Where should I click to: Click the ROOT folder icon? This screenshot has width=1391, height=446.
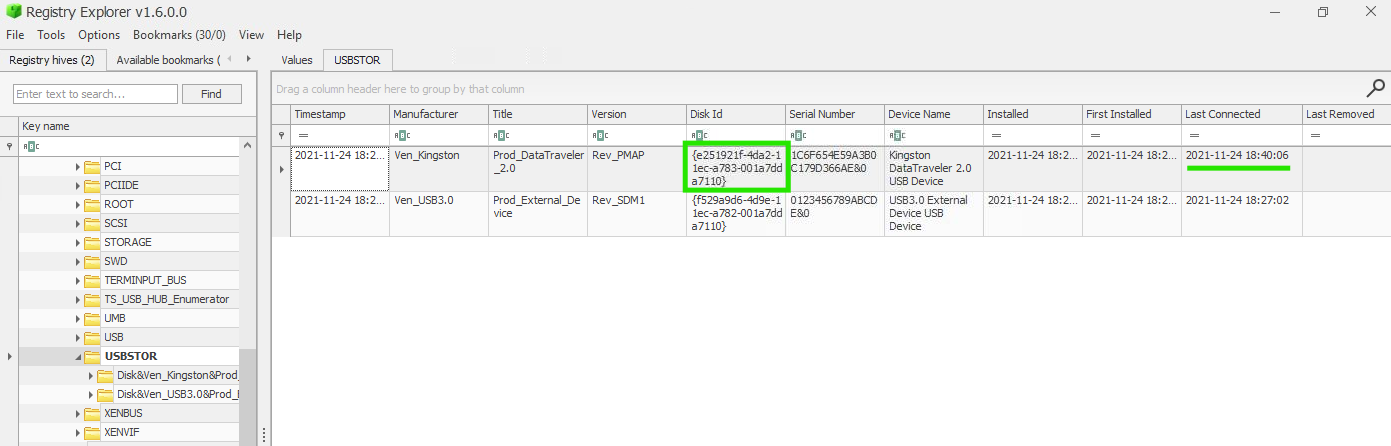(x=92, y=204)
